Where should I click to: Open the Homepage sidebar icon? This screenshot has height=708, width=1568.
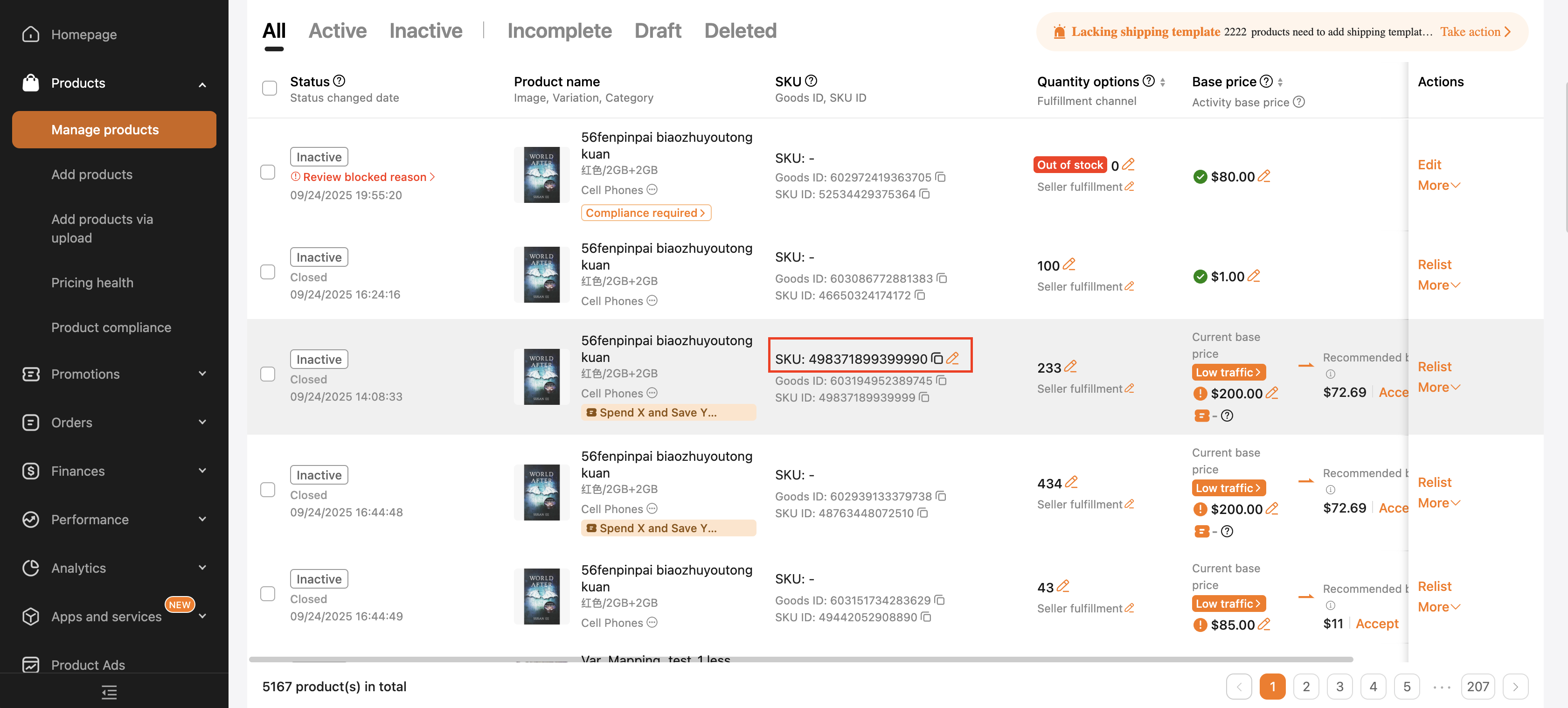click(x=30, y=35)
